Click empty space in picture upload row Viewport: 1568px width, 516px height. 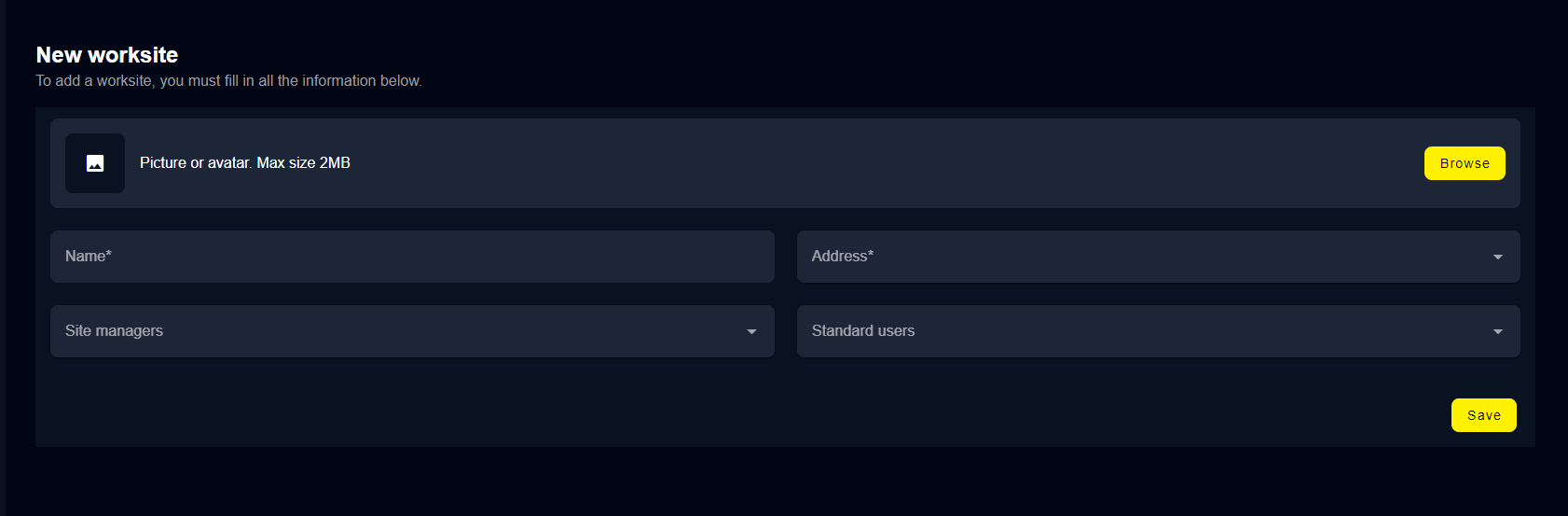(x=839, y=163)
